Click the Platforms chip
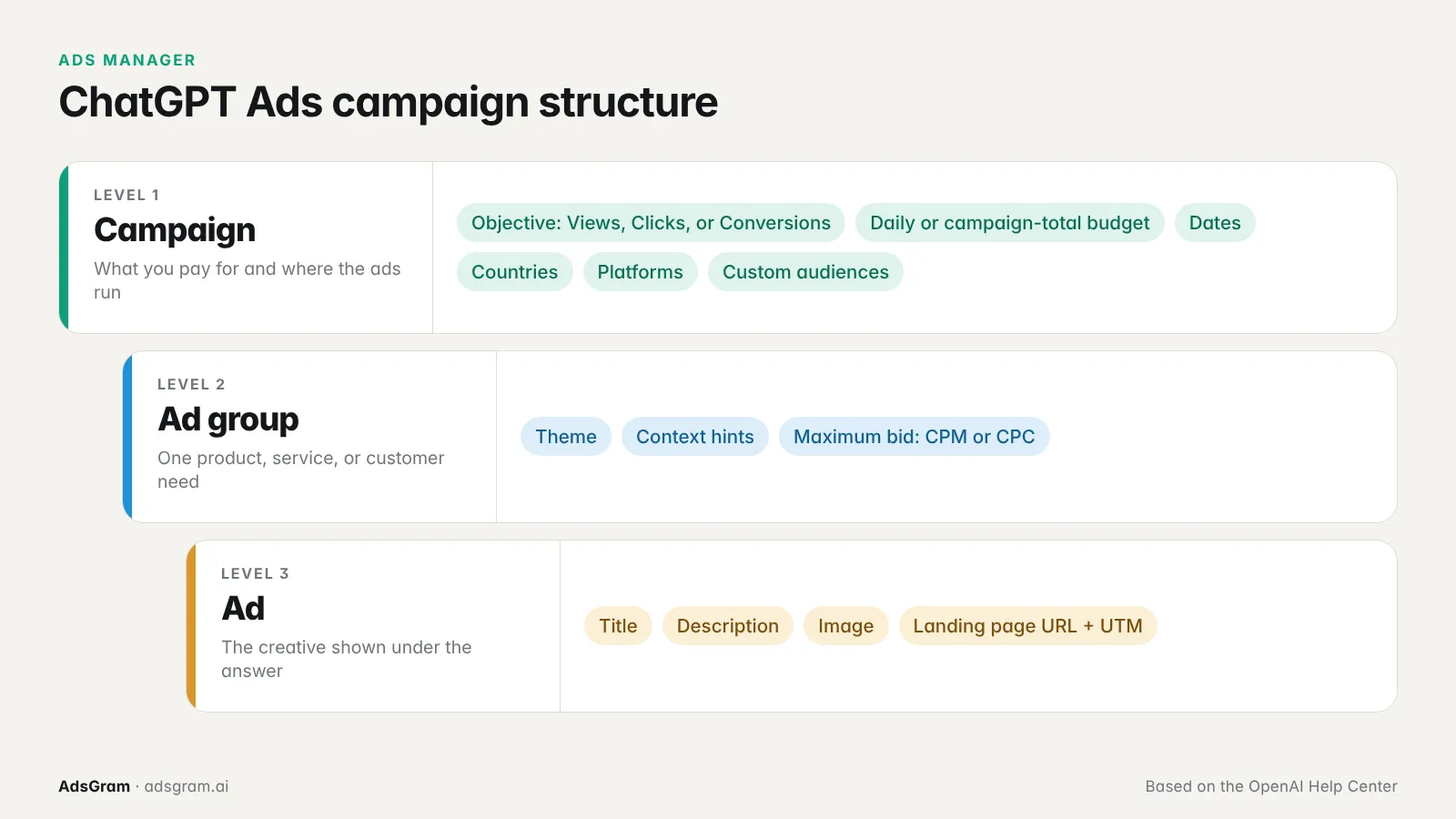This screenshot has height=819, width=1456. click(x=640, y=272)
